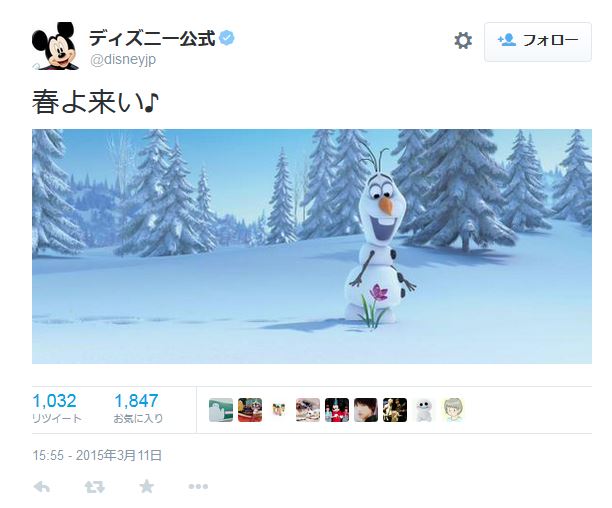The height and width of the screenshot is (508, 612).
Task: Open the dark-haired person avatar
Action: coord(366,410)
